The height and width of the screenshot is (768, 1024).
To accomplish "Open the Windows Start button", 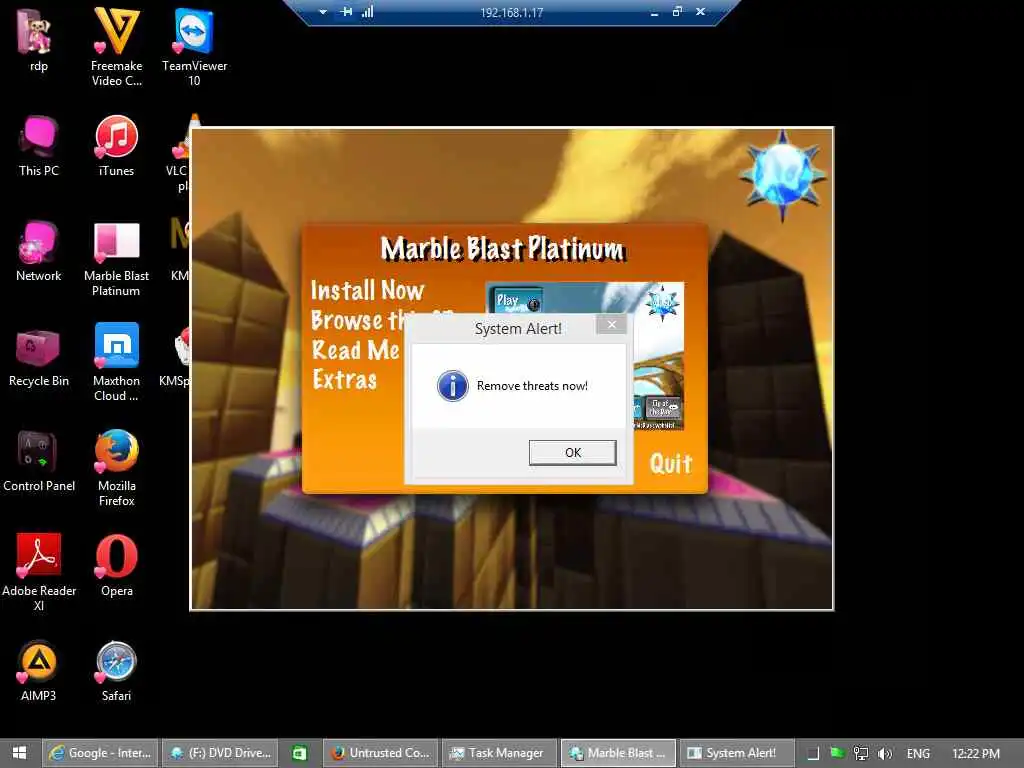I will [20, 753].
